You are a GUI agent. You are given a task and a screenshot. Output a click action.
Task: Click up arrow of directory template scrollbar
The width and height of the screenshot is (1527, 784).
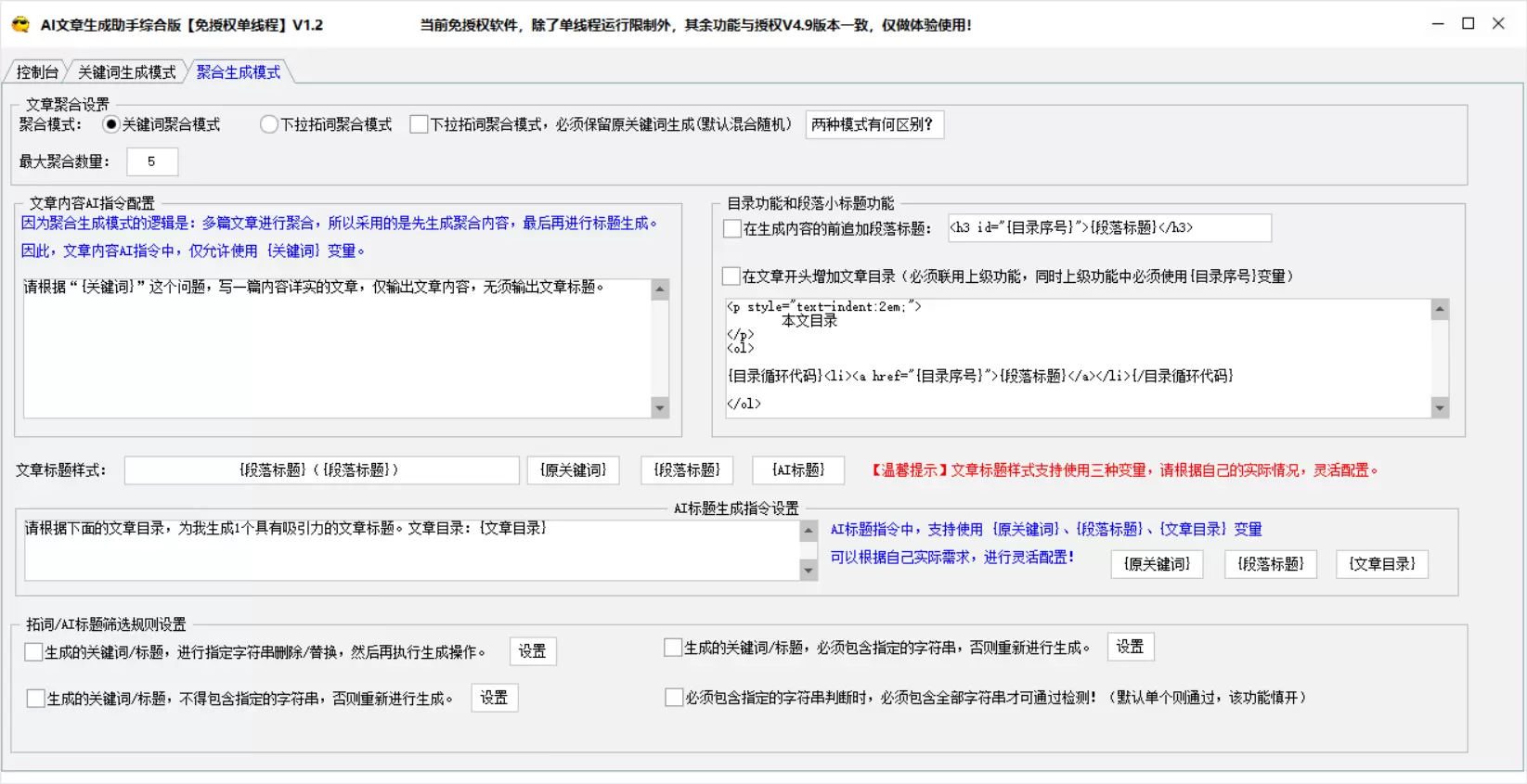click(1440, 309)
